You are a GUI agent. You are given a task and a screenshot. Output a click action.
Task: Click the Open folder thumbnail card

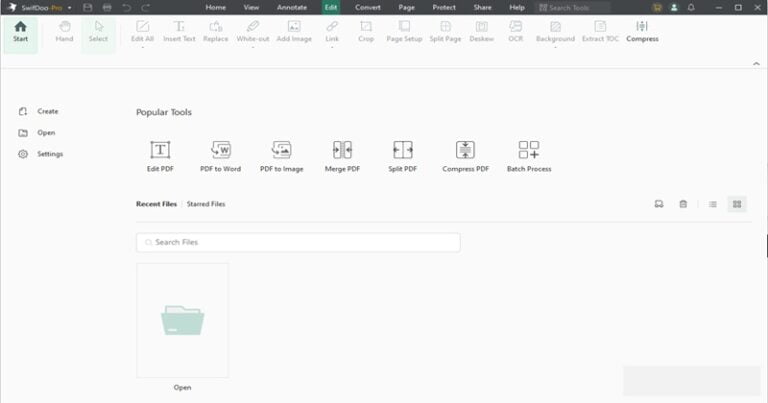(182, 320)
